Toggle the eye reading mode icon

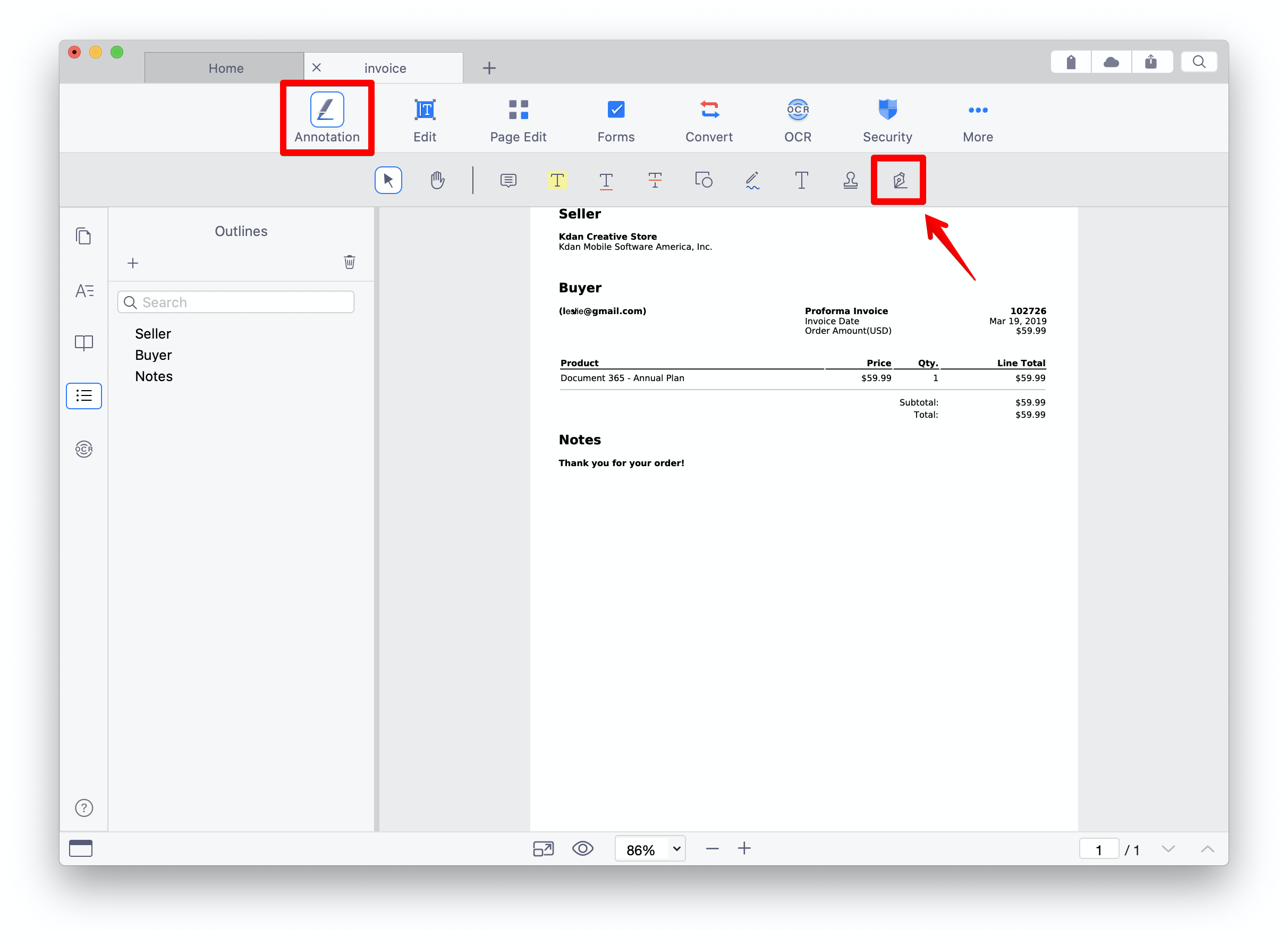[582, 848]
